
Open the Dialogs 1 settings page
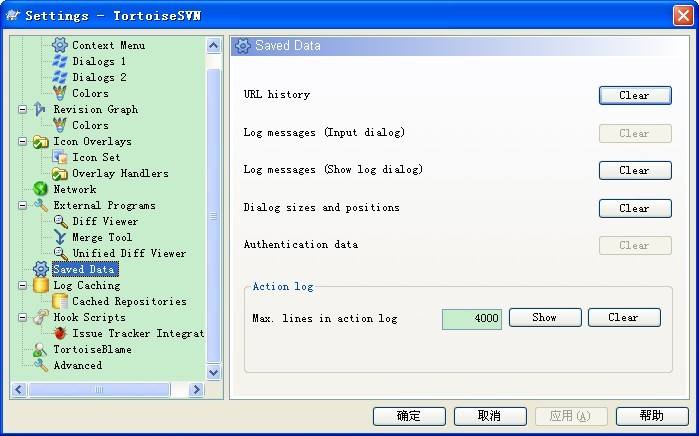click(x=99, y=61)
